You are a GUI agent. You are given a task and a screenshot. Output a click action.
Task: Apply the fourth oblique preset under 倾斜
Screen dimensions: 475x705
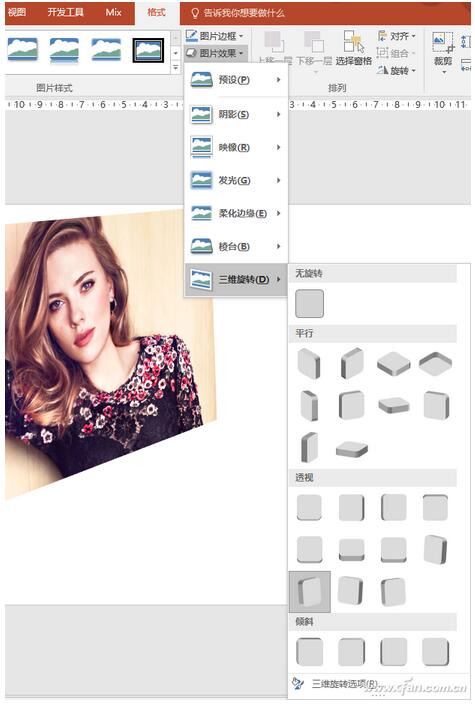435,651
